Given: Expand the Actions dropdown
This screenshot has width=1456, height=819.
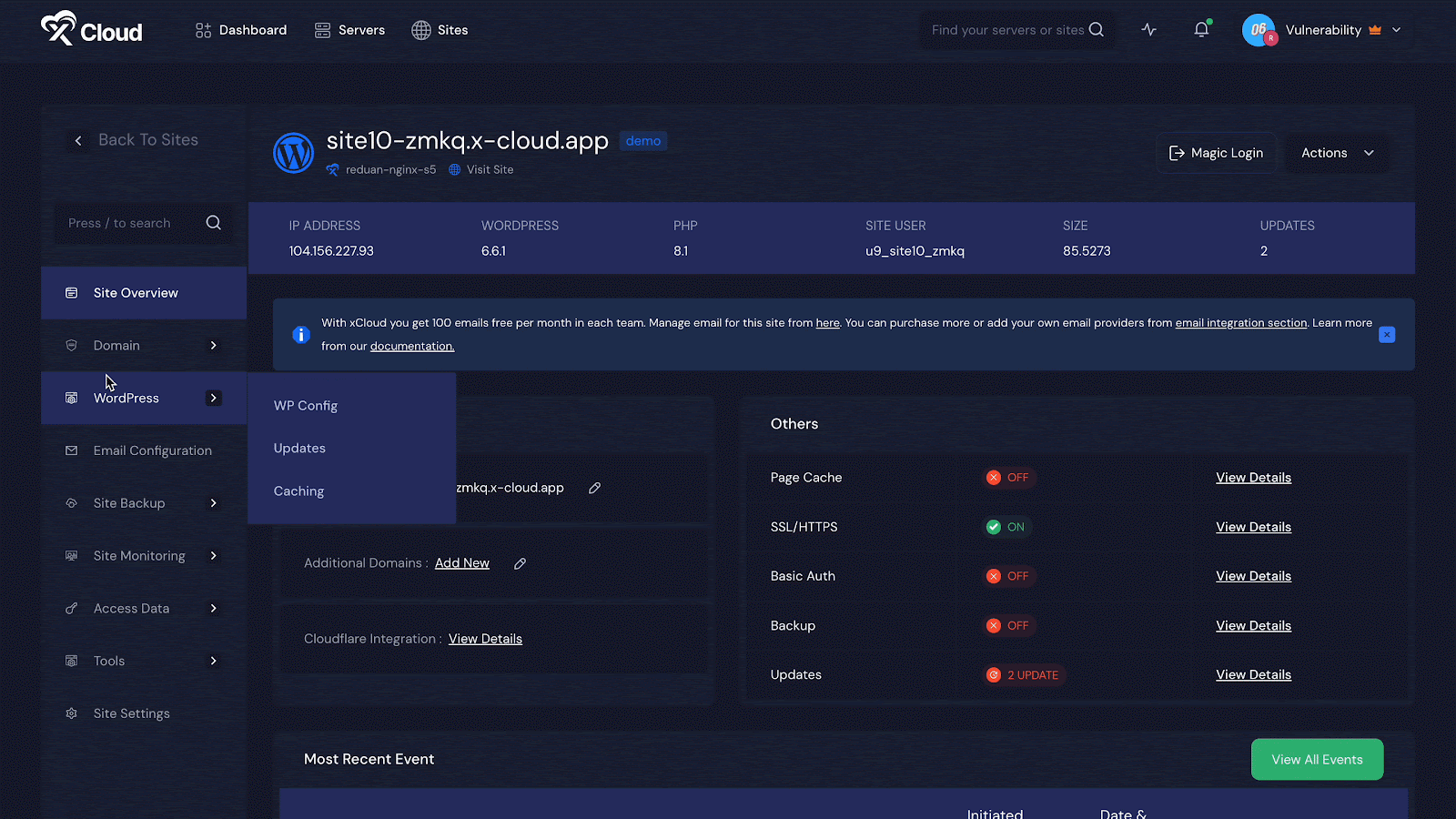Looking at the screenshot, I should [1337, 153].
